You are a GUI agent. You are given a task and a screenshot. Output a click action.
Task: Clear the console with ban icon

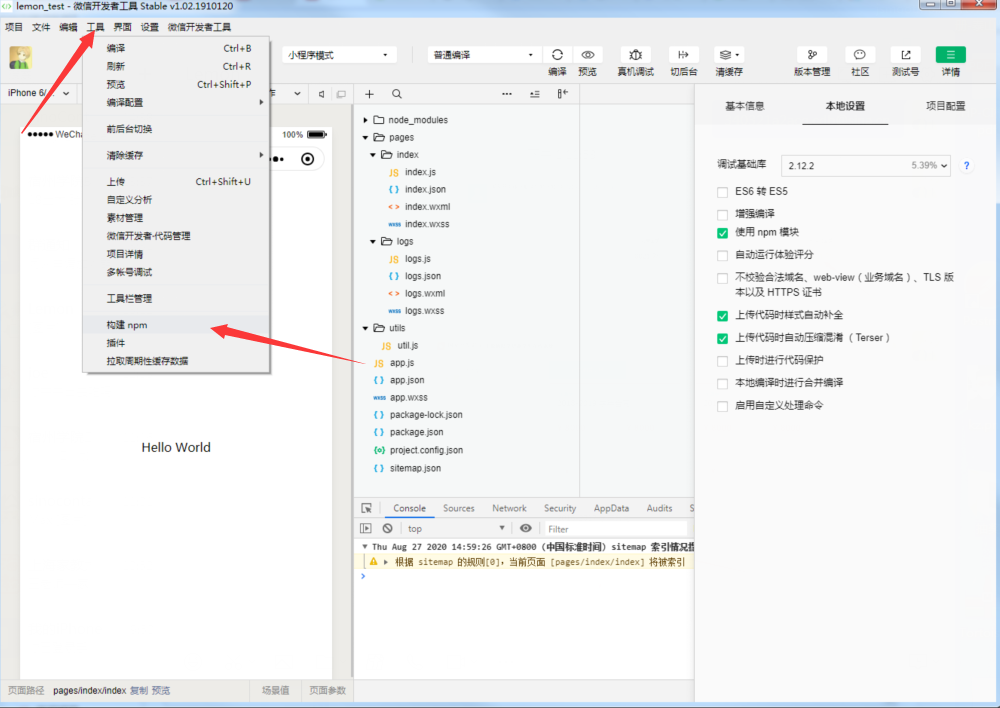387,528
